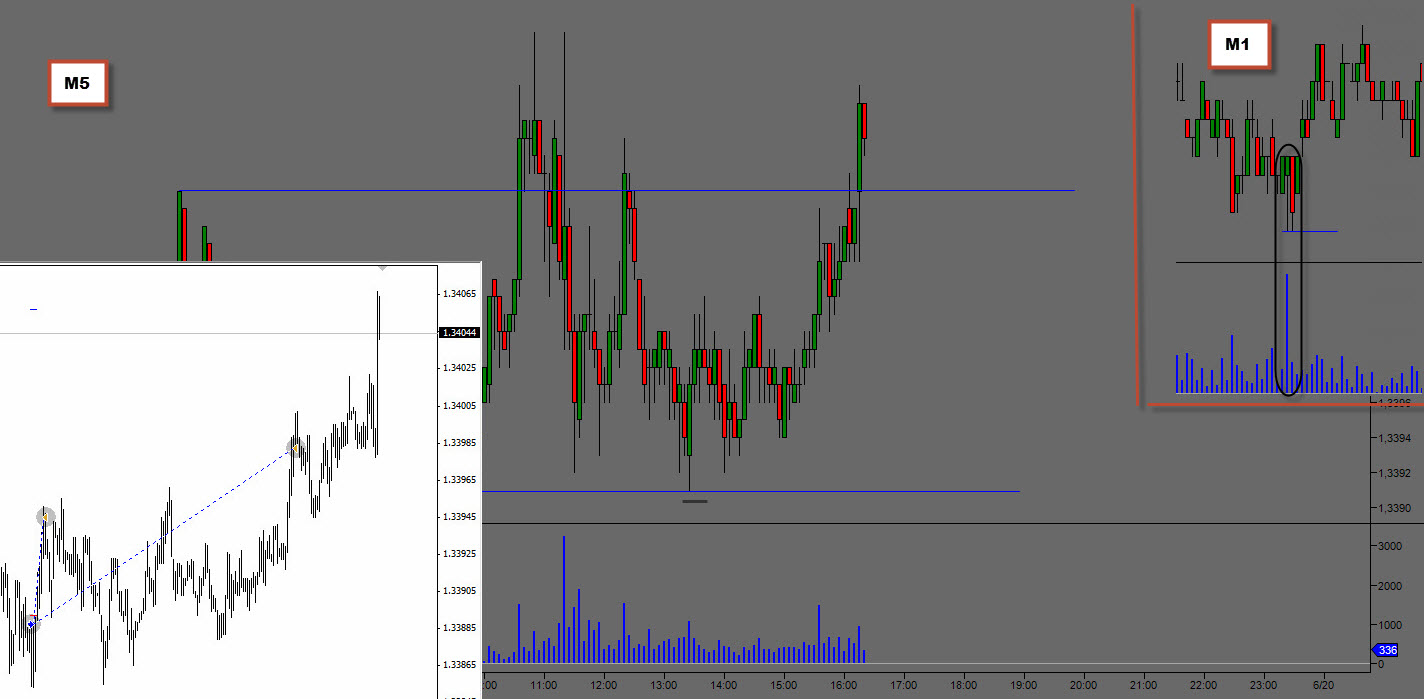Select the blue trade marker near 1.33885
Screen dimensions: 1424x699
pos(31,624)
